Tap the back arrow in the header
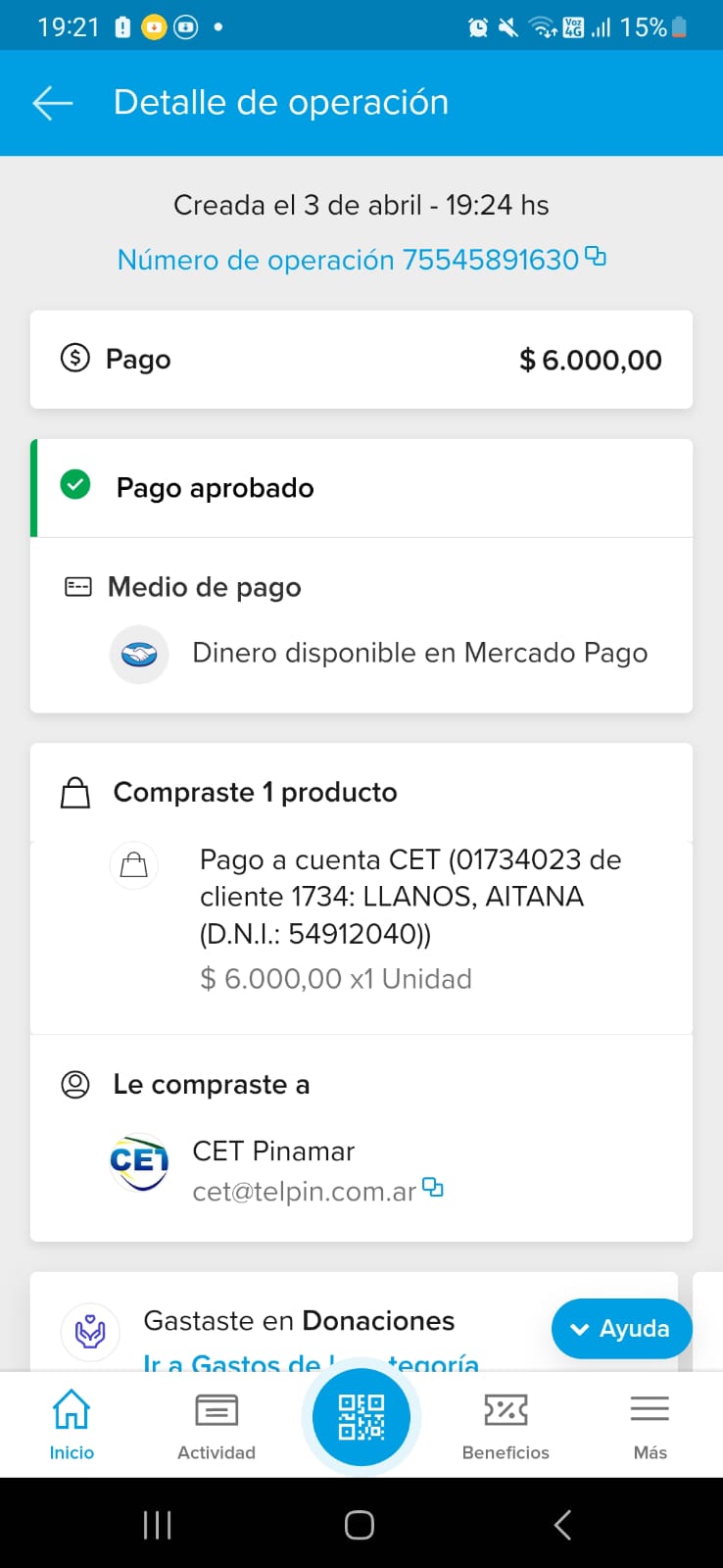Screen dimensions: 723x1568 coord(53,103)
